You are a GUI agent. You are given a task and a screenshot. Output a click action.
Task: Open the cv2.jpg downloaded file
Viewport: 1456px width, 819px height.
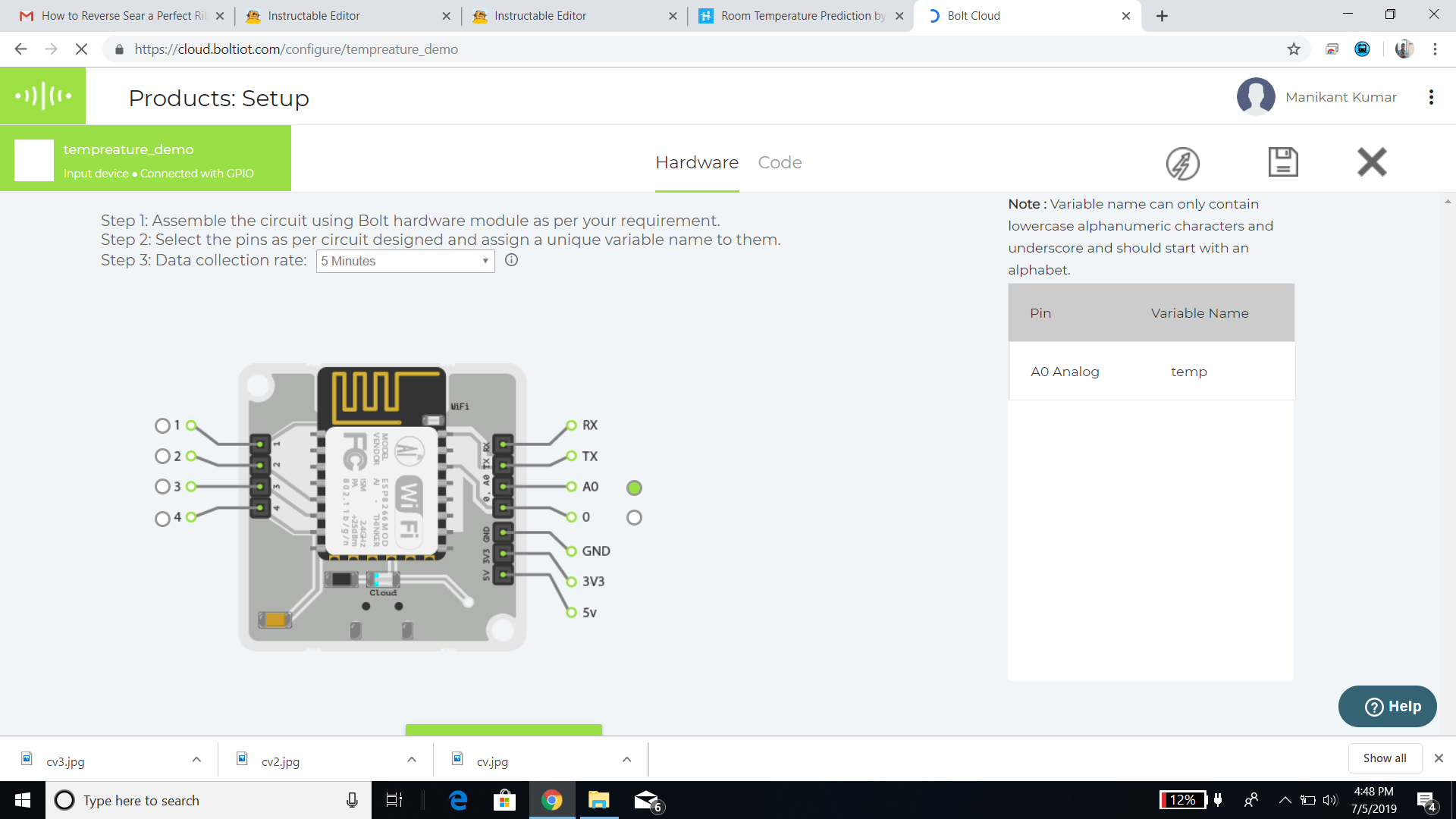(x=281, y=761)
